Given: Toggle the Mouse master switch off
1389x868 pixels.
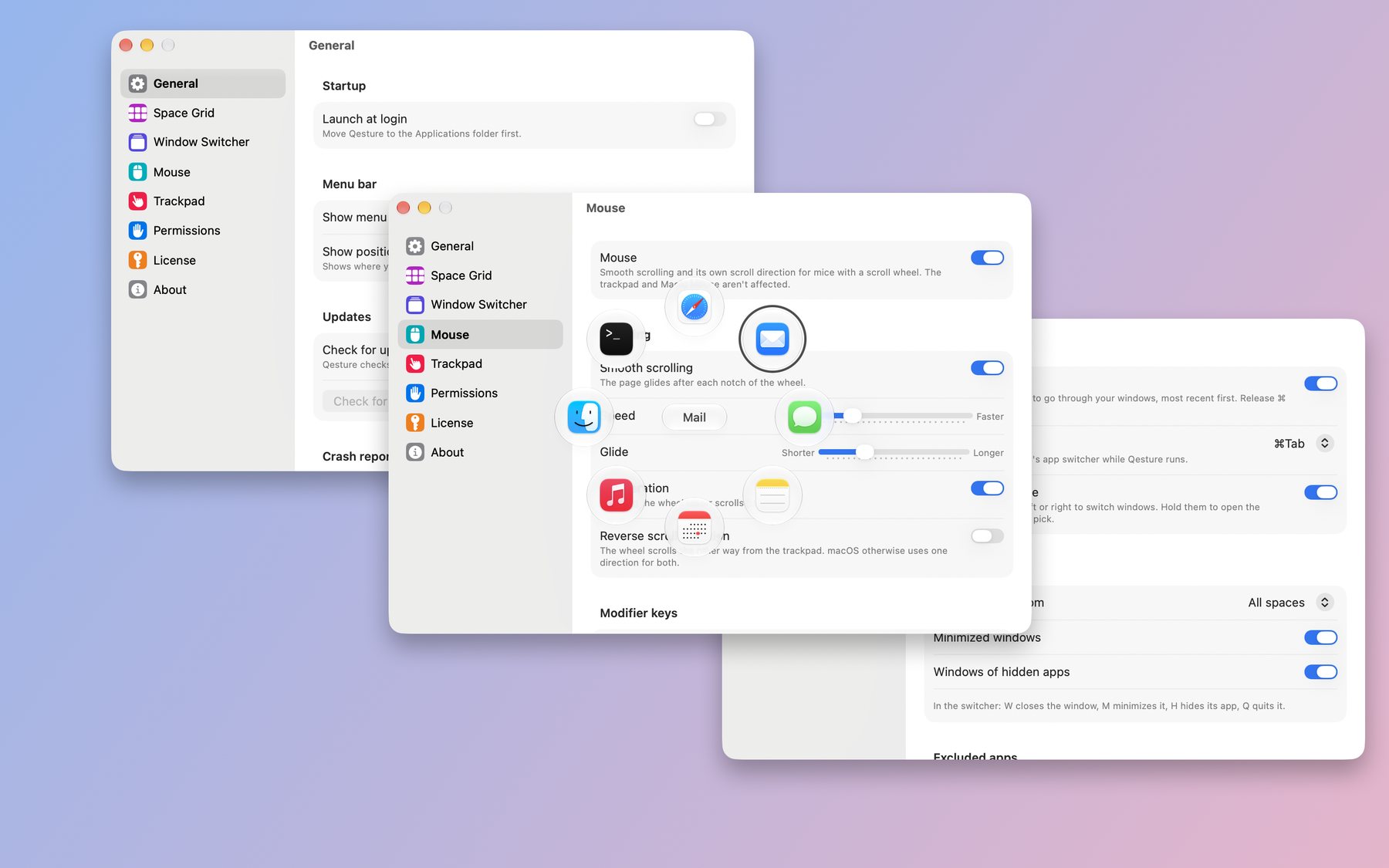Looking at the screenshot, I should click(987, 258).
